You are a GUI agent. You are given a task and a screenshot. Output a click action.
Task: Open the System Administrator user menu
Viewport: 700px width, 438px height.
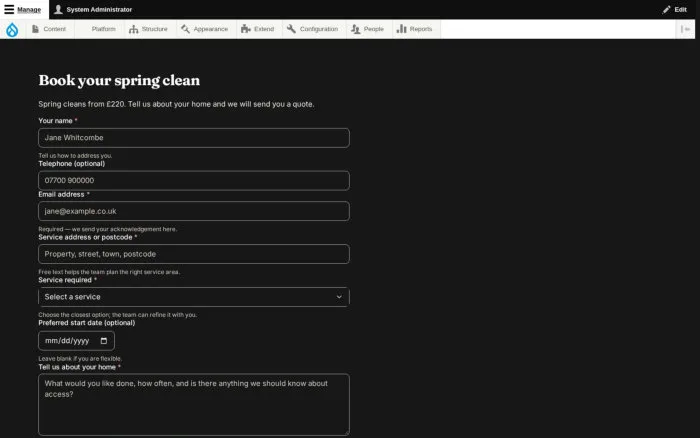click(93, 9)
